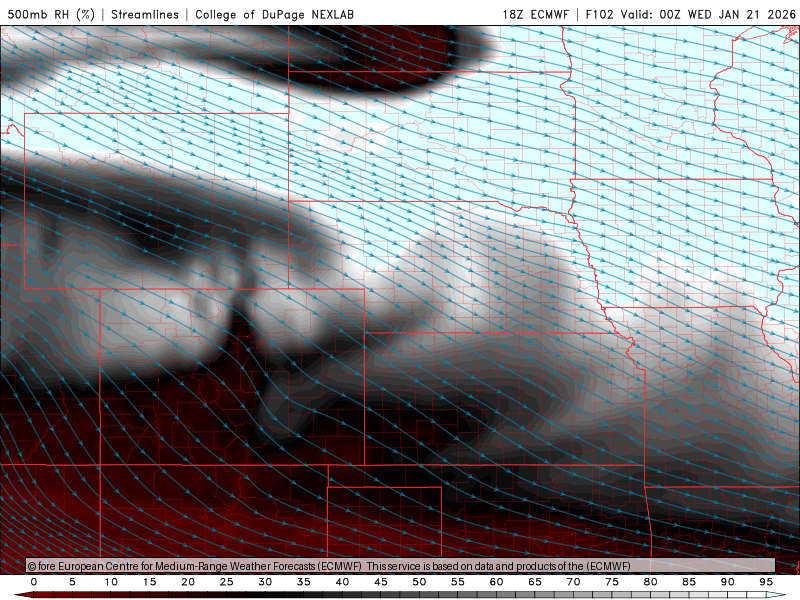Select legend value '10' on the scale
The image size is (800, 600).
point(111,582)
